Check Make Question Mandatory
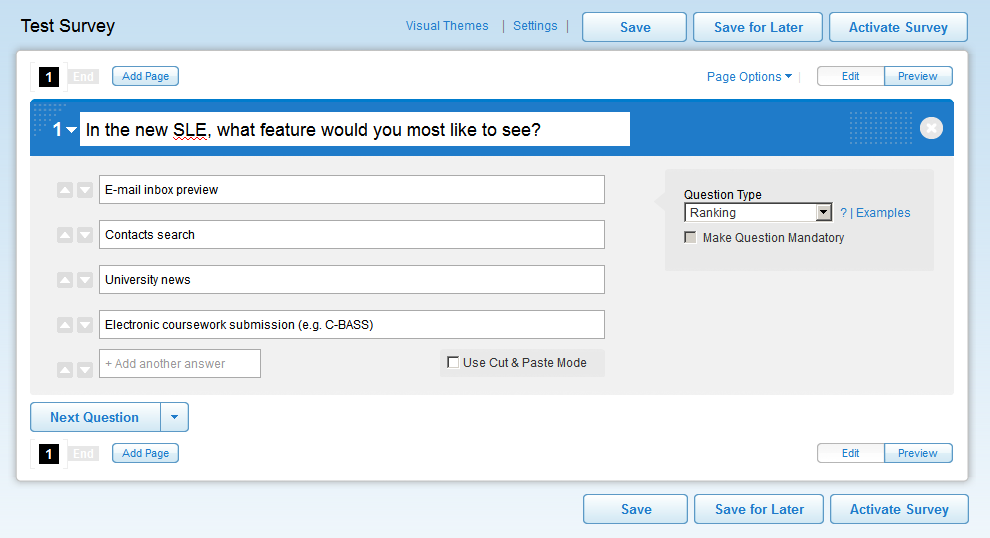Image resolution: width=990 pixels, height=538 pixels. point(690,238)
